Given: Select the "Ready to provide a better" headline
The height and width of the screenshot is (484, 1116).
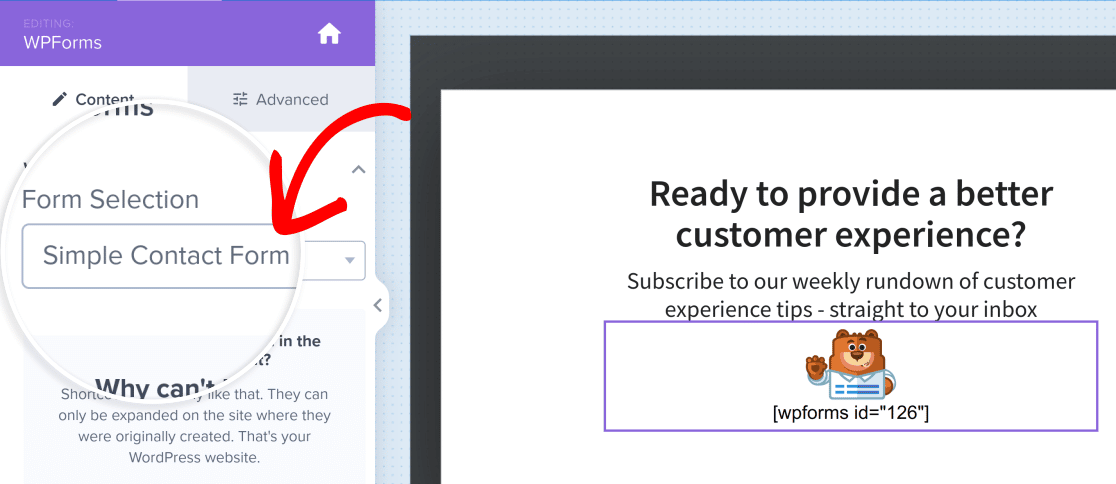Looking at the screenshot, I should tap(851, 216).
